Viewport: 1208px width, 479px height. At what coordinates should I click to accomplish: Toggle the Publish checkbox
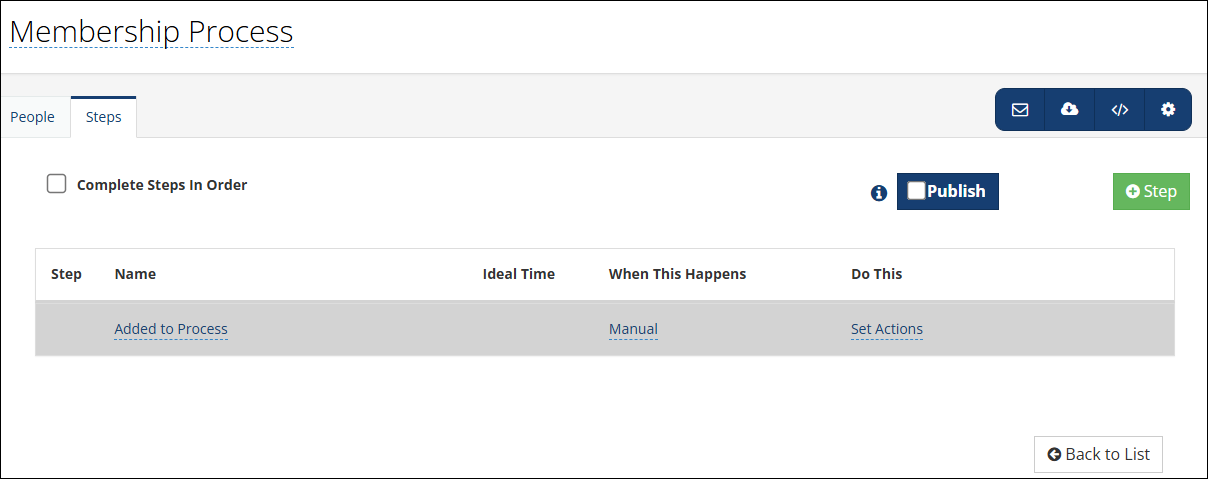click(916, 191)
